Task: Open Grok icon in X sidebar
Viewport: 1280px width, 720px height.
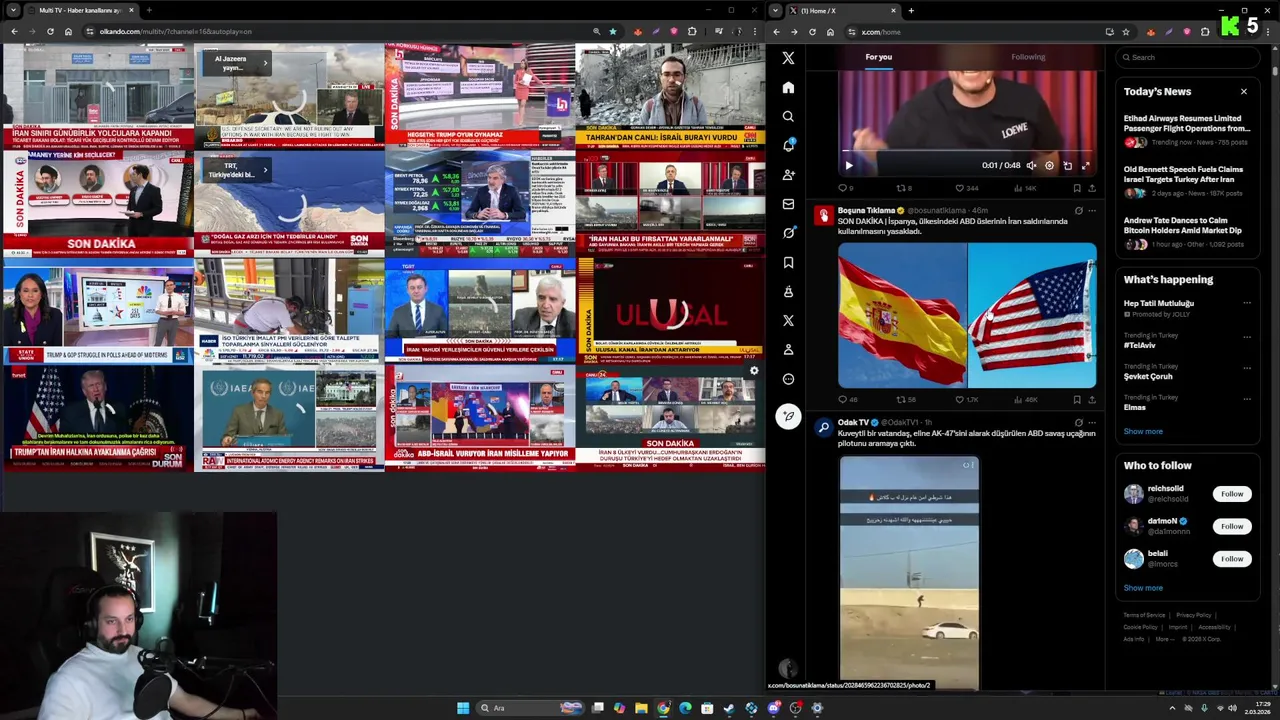Action: point(788,233)
